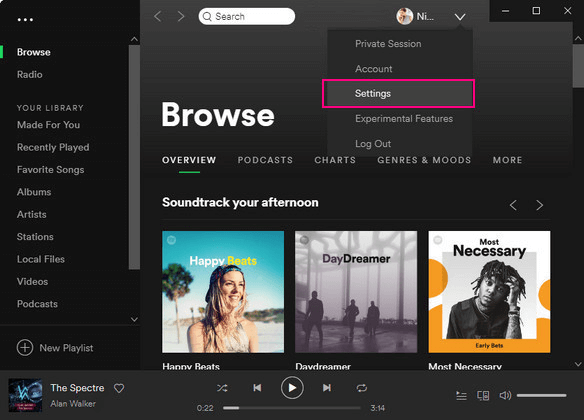Open Favorite Songs library item

[x=50, y=170]
